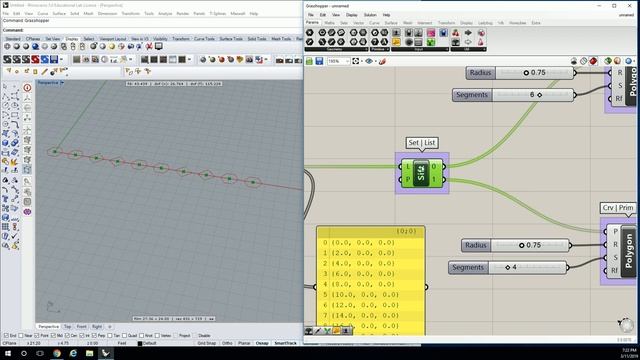Open File Explorer from the Windows taskbar
The width and height of the screenshot is (640, 360).
[x=89, y=353]
